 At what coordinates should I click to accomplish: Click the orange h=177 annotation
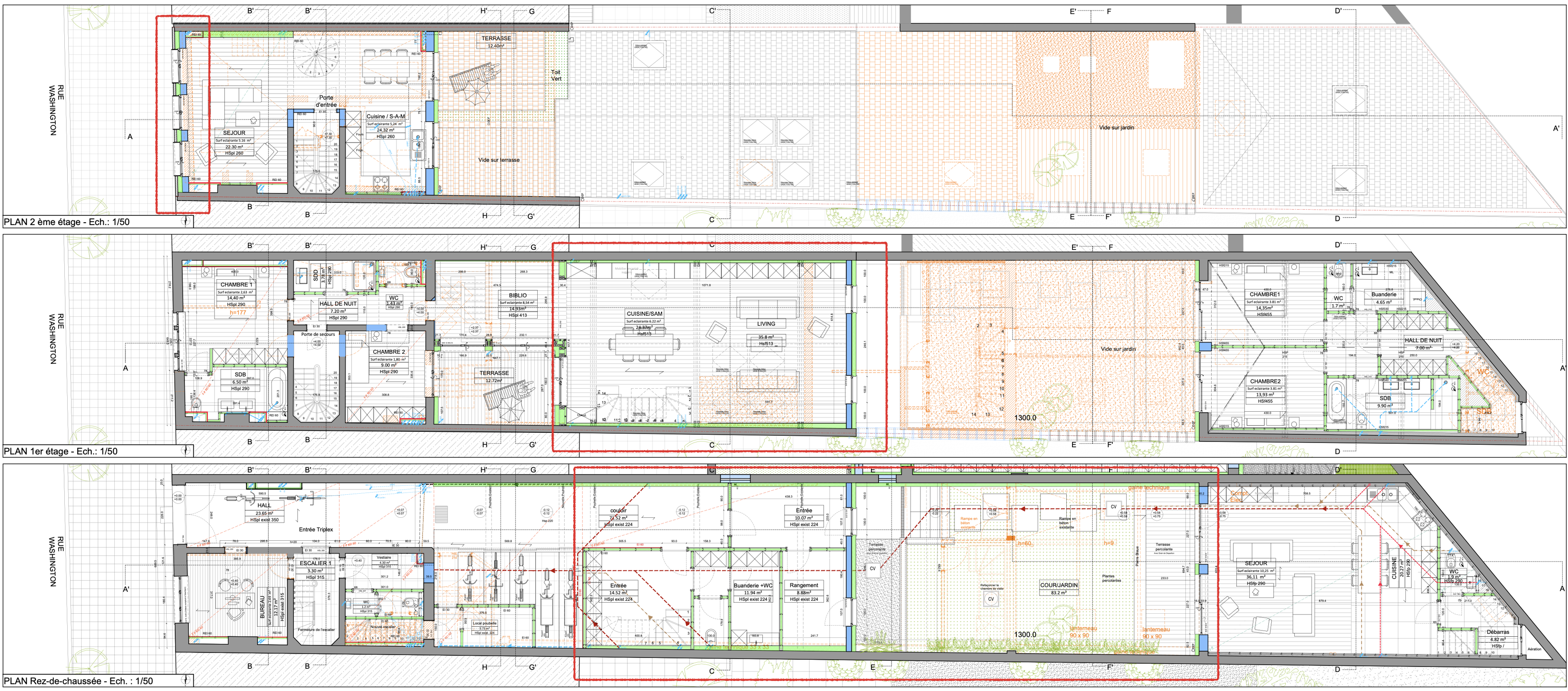point(238,313)
